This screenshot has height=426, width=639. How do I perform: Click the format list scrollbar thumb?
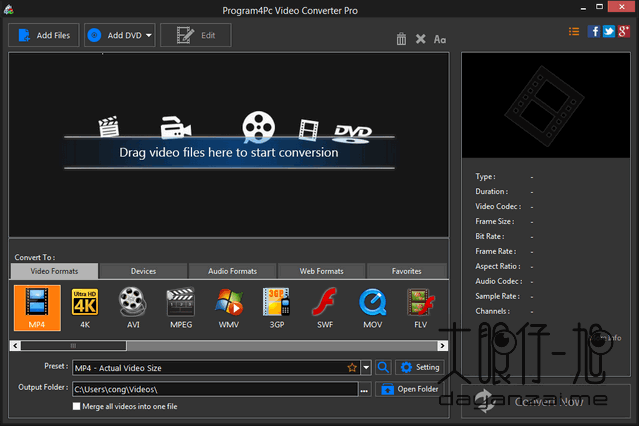coord(73,346)
